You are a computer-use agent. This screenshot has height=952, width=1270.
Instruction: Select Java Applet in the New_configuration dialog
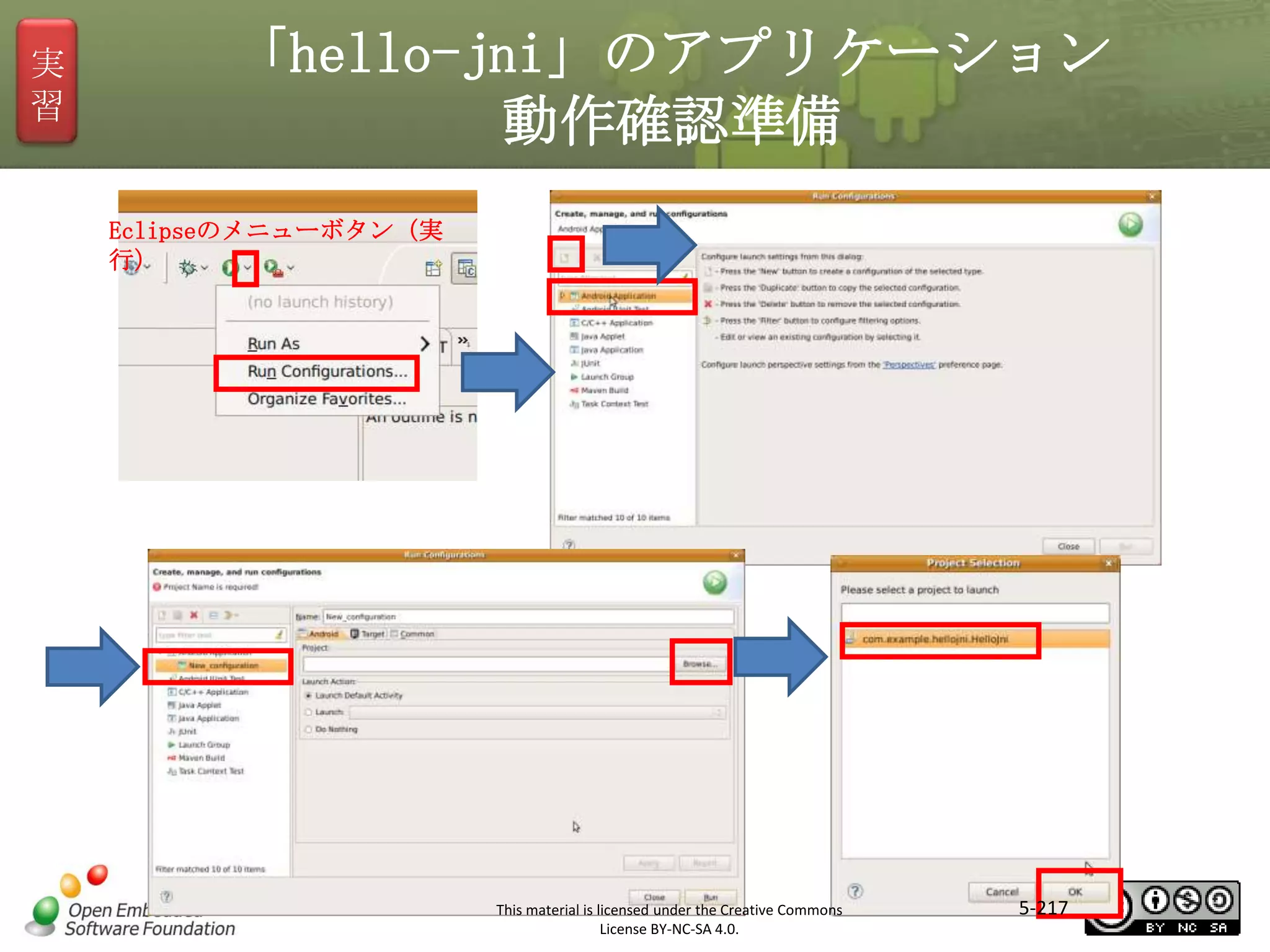pos(194,705)
